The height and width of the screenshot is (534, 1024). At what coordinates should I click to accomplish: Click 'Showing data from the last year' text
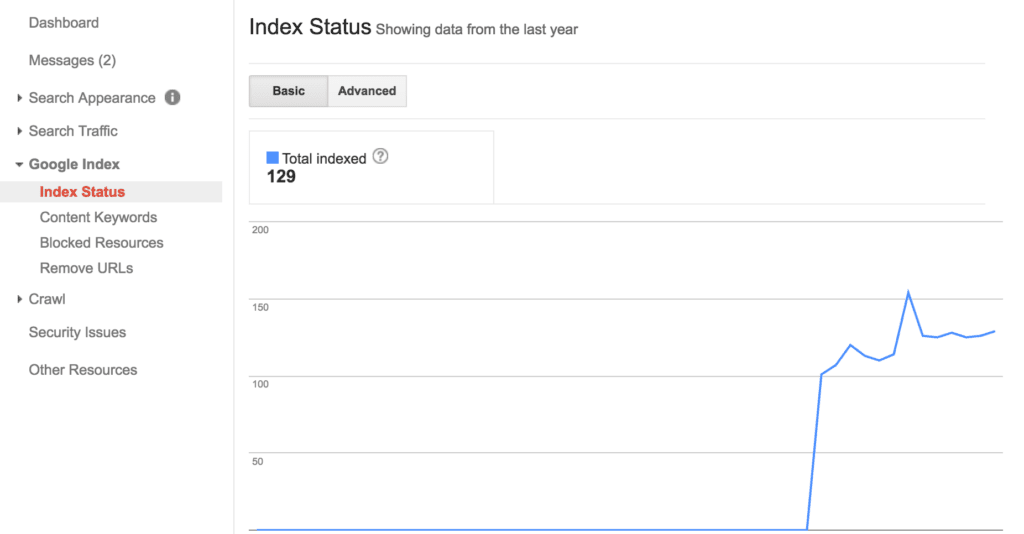pyautogui.click(x=477, y=29)
